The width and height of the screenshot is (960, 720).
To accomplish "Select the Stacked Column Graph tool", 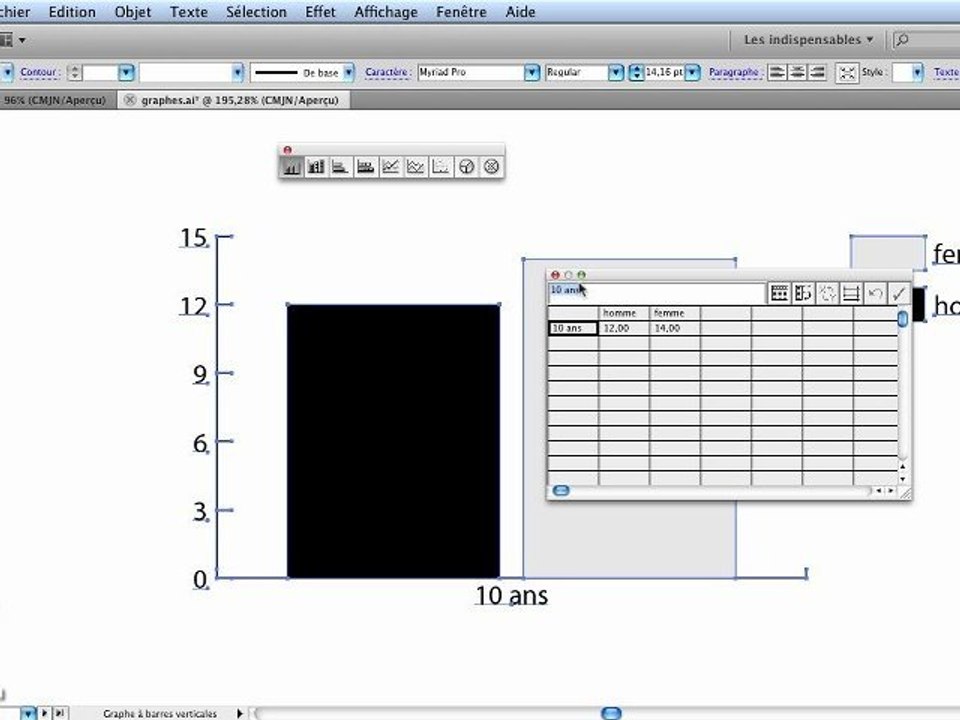I will click(316, 167).
